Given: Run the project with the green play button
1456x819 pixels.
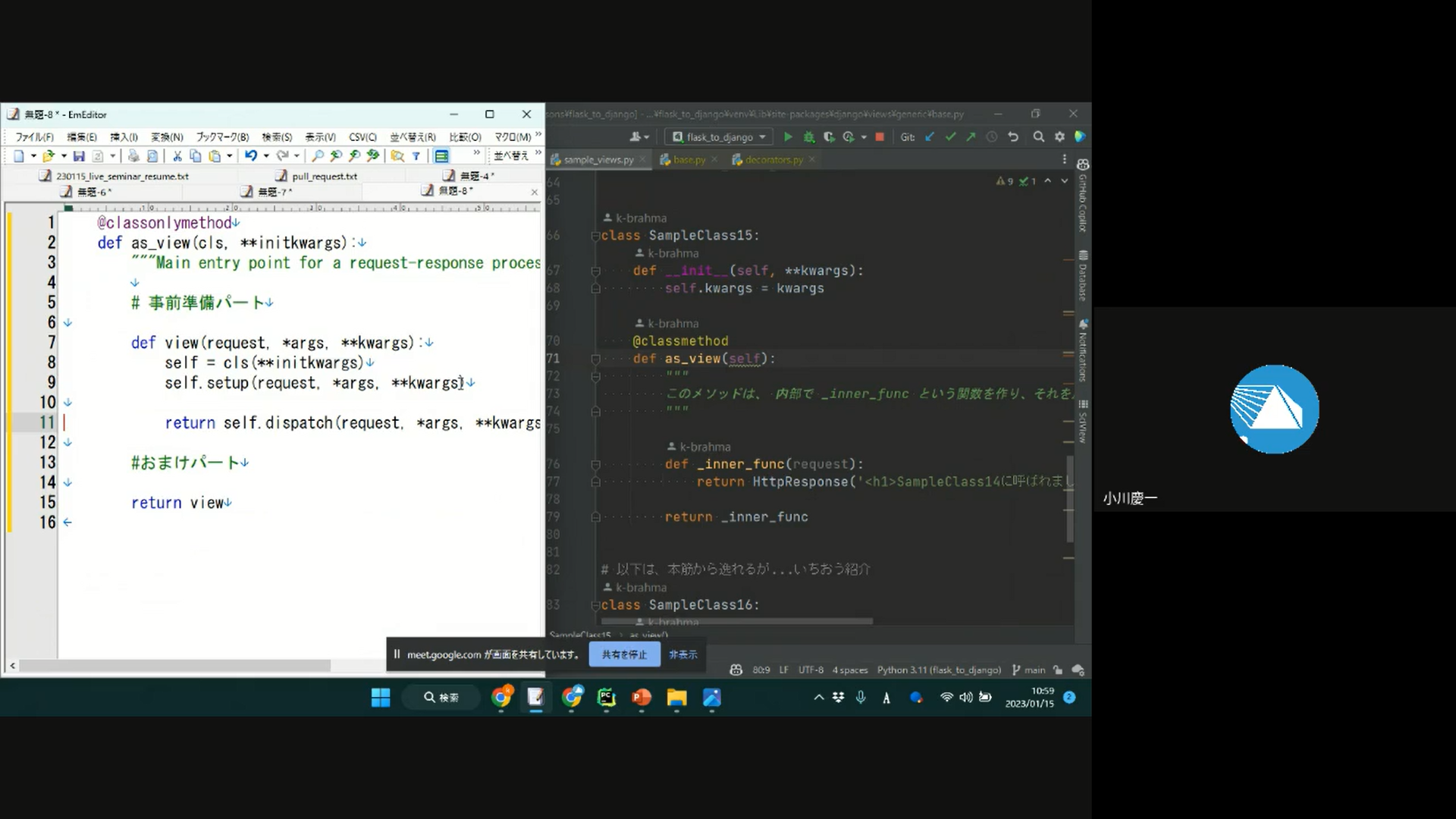Looking at the screenshot, I should pyautogui.click(x=788, y=137).
